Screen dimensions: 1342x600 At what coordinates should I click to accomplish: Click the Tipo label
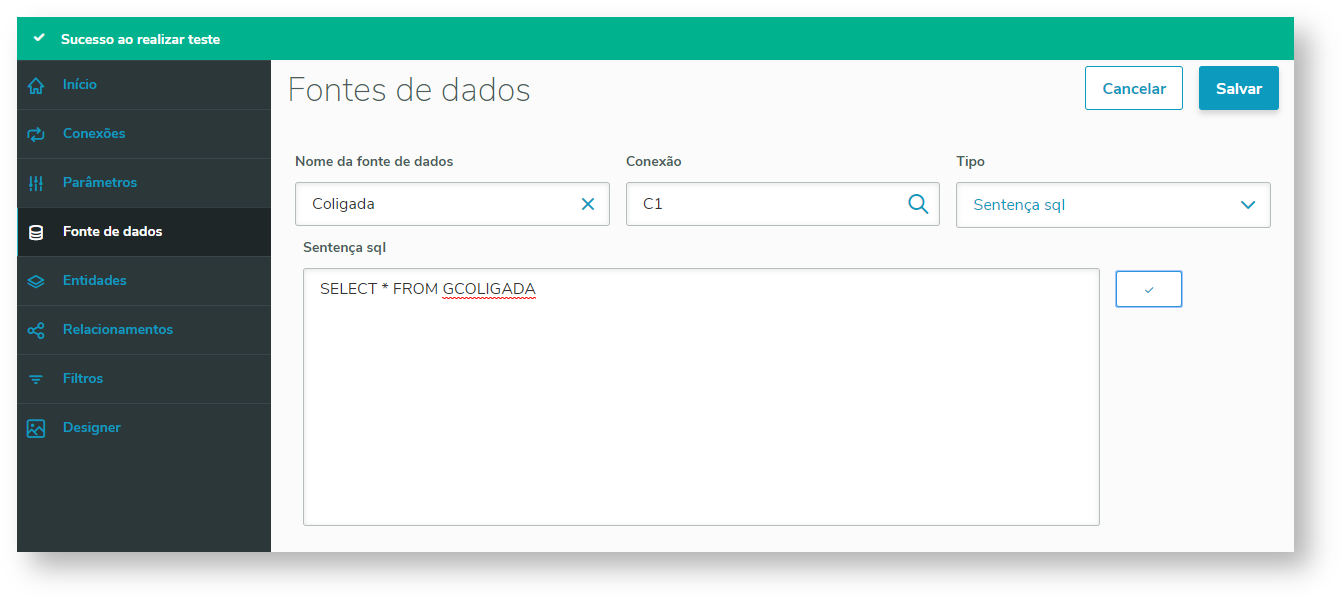971,161
